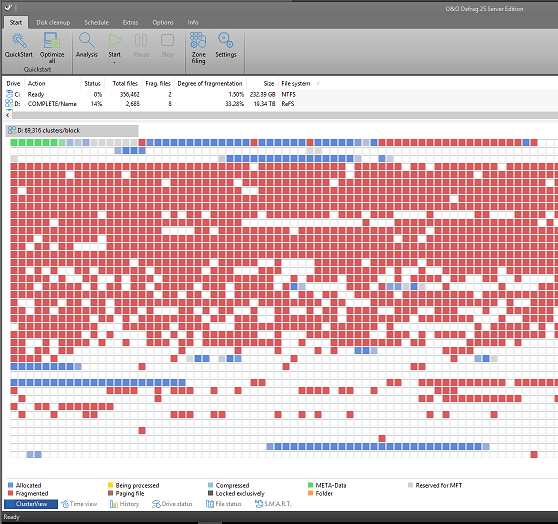Select 'COMPLETE/Name' action on D: row
This screenshot has height=524, width=558.
point(52,104)
